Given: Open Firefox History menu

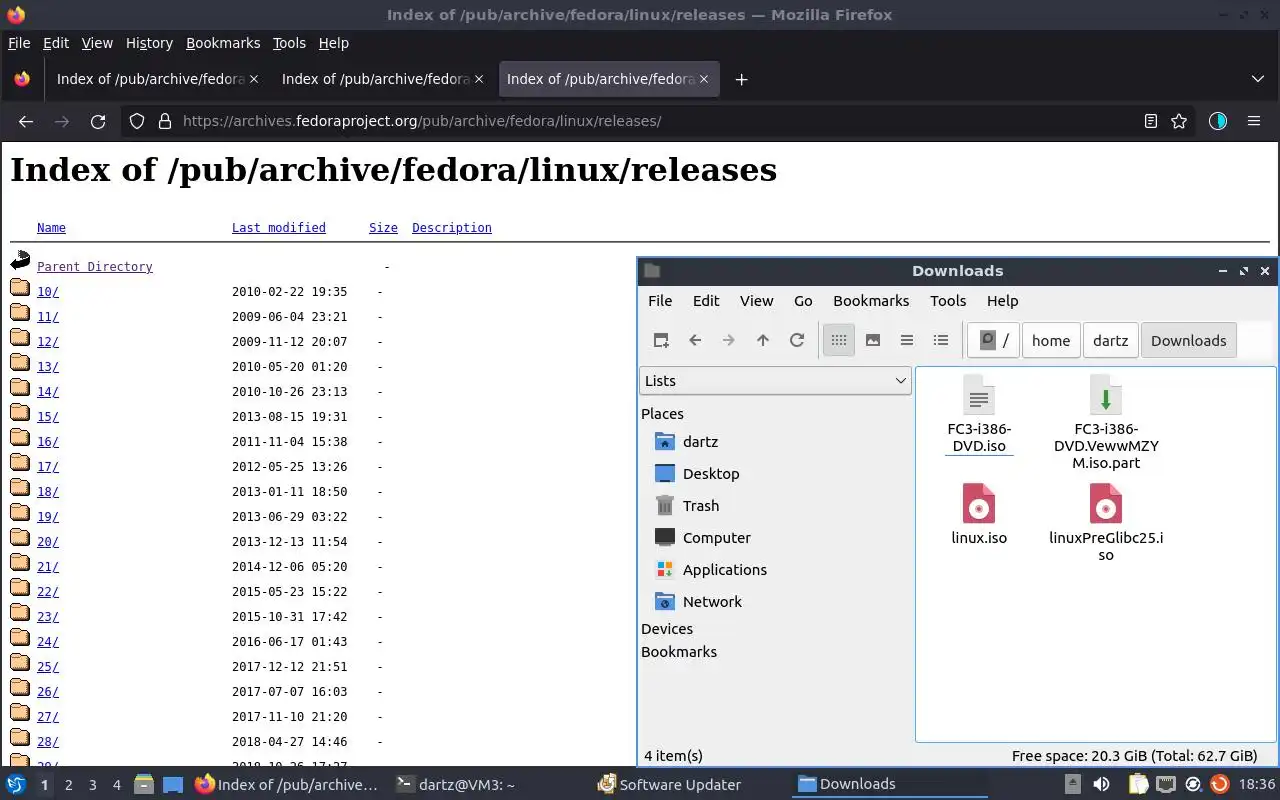Looking at the screenshot, I should (149, 43).
